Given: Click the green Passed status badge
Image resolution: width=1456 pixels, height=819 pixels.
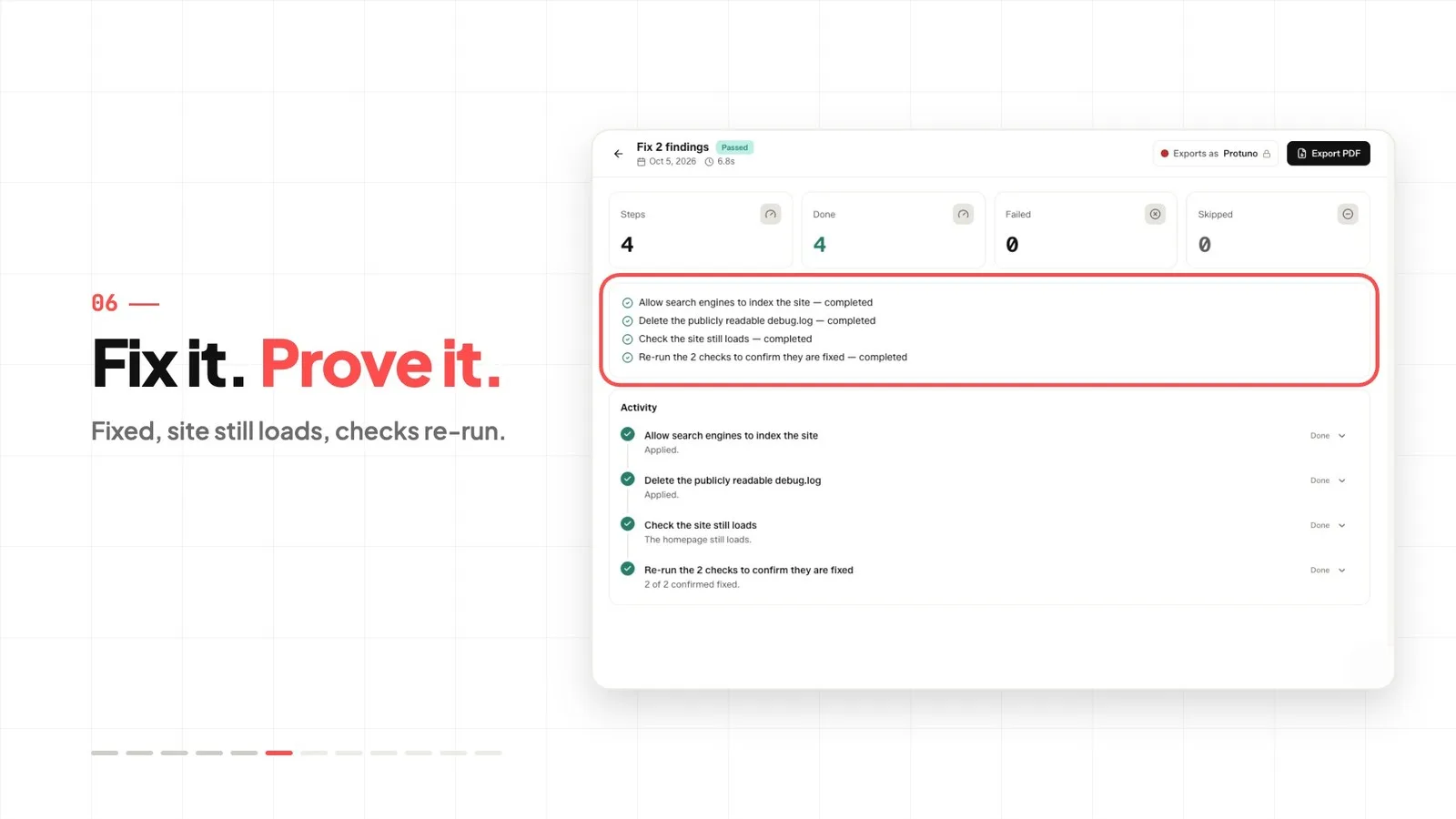Looking at the screenshot, I should click(x=734, y=147).
